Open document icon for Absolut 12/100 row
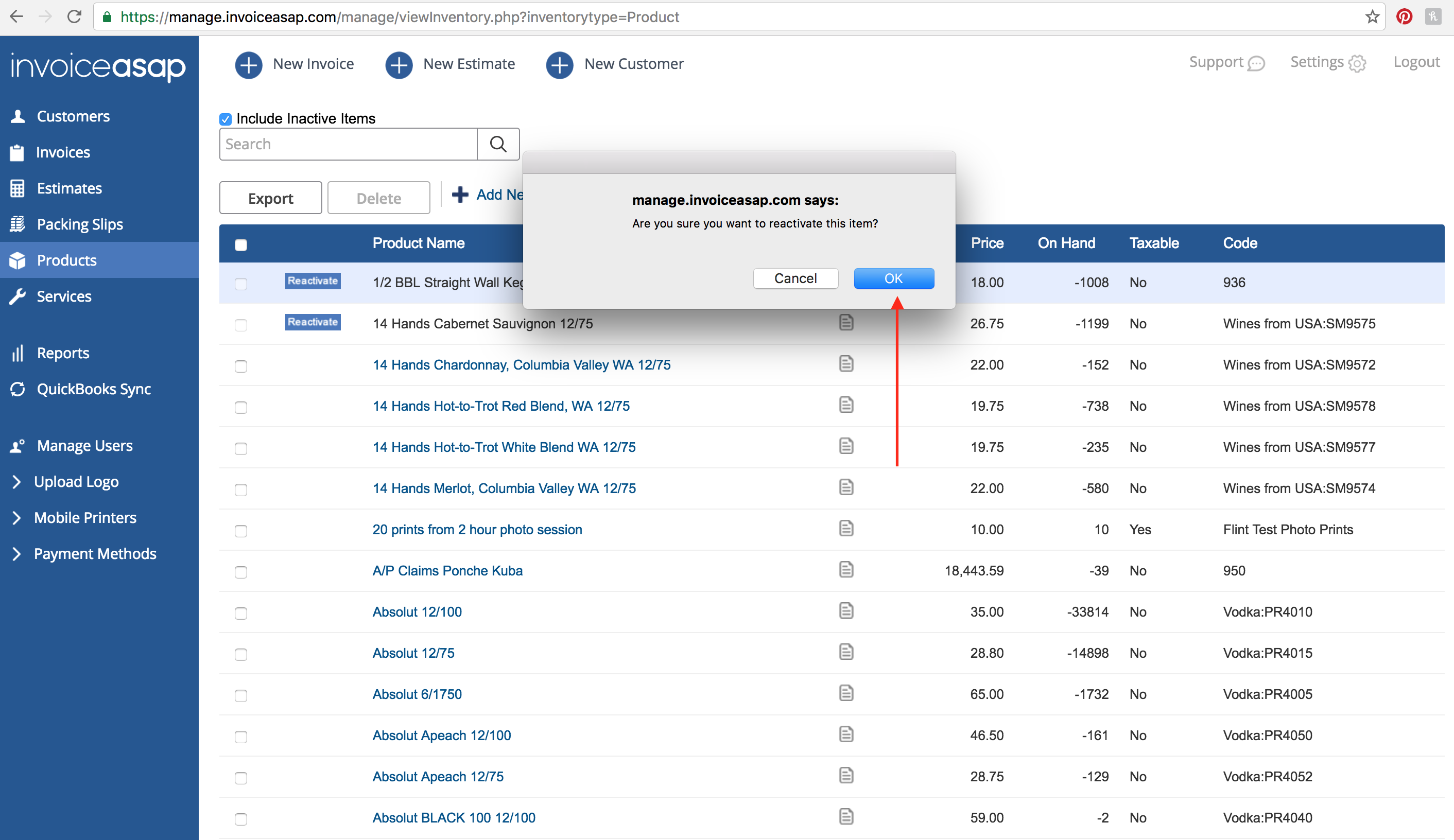The height and width of the screenshot is (840, 1454). coord(846,611)
